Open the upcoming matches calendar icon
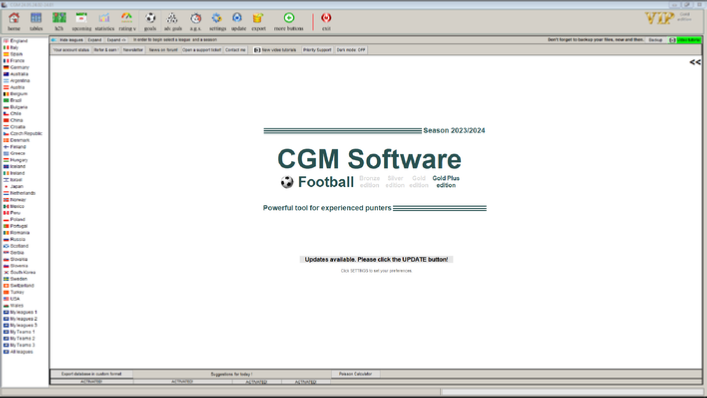 [x=82, y=21]
